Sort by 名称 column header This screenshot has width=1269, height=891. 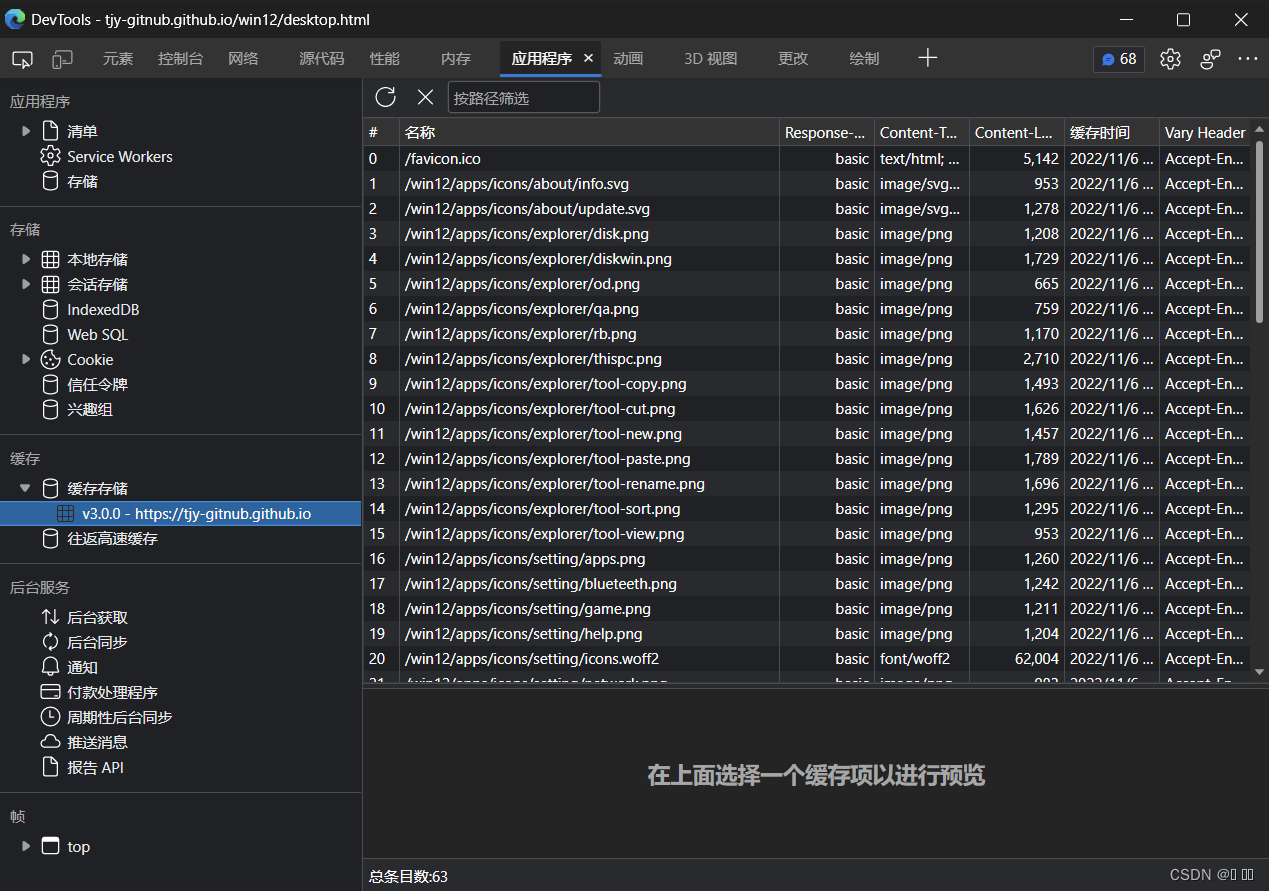589,132
